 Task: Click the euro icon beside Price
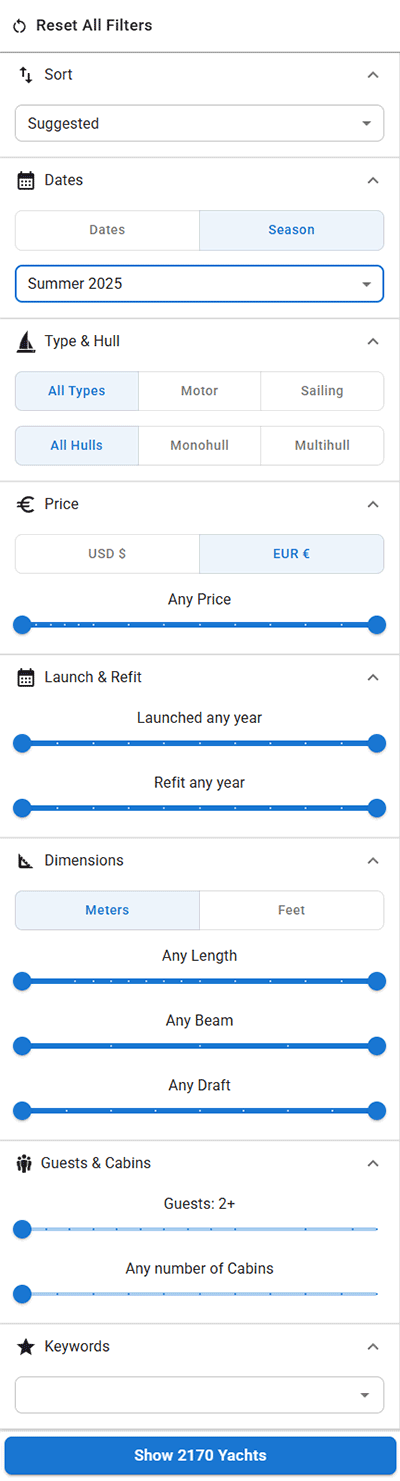coord(26,504)
